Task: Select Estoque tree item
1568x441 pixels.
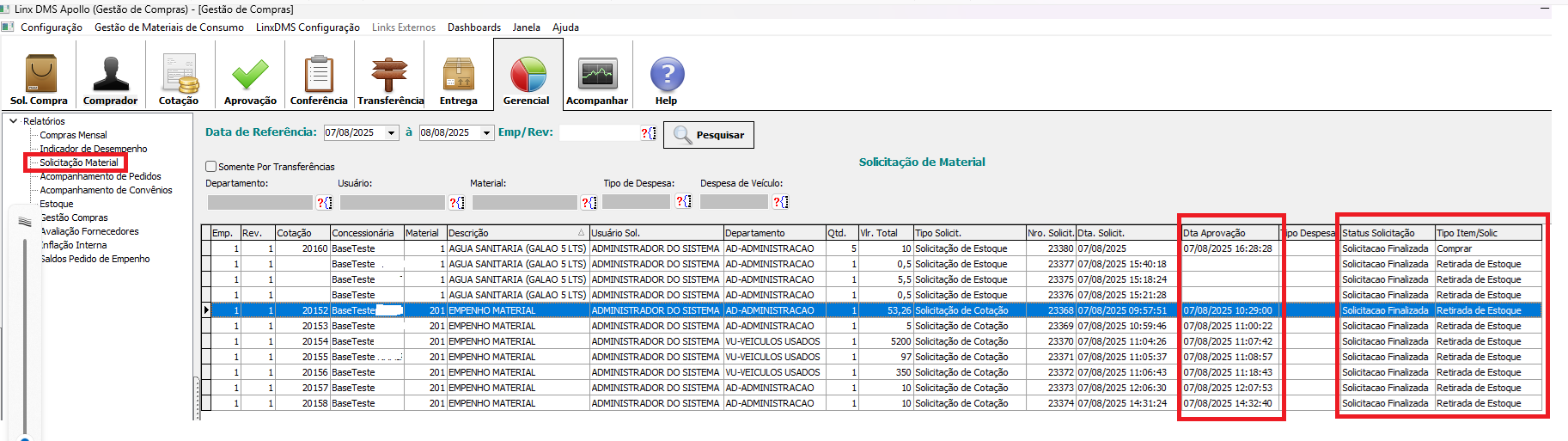Action: coord(57,204)
